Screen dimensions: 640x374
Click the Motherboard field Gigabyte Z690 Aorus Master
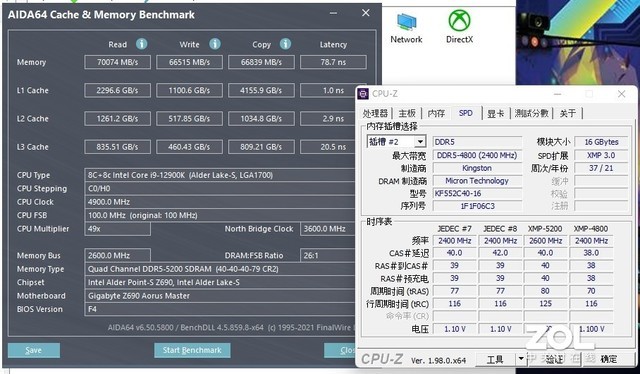click(x=220, y=296)
